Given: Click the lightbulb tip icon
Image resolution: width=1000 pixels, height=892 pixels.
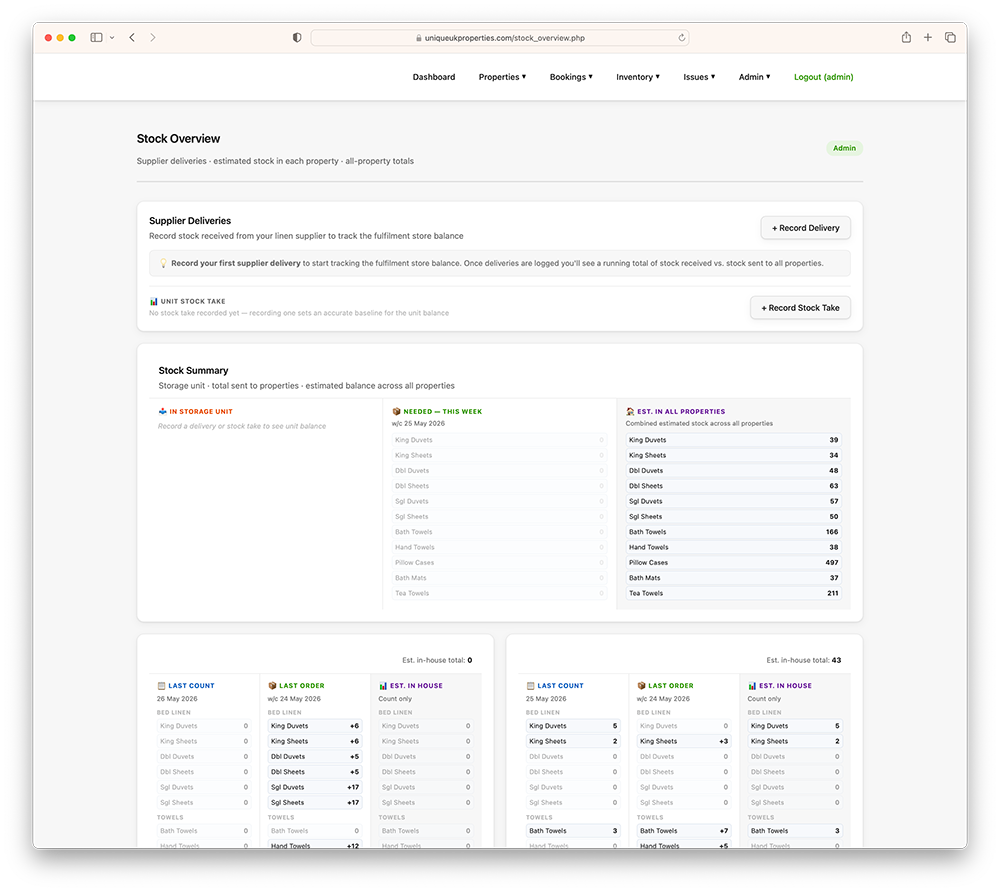Looking at the screenshot, I should click(163, 263).
